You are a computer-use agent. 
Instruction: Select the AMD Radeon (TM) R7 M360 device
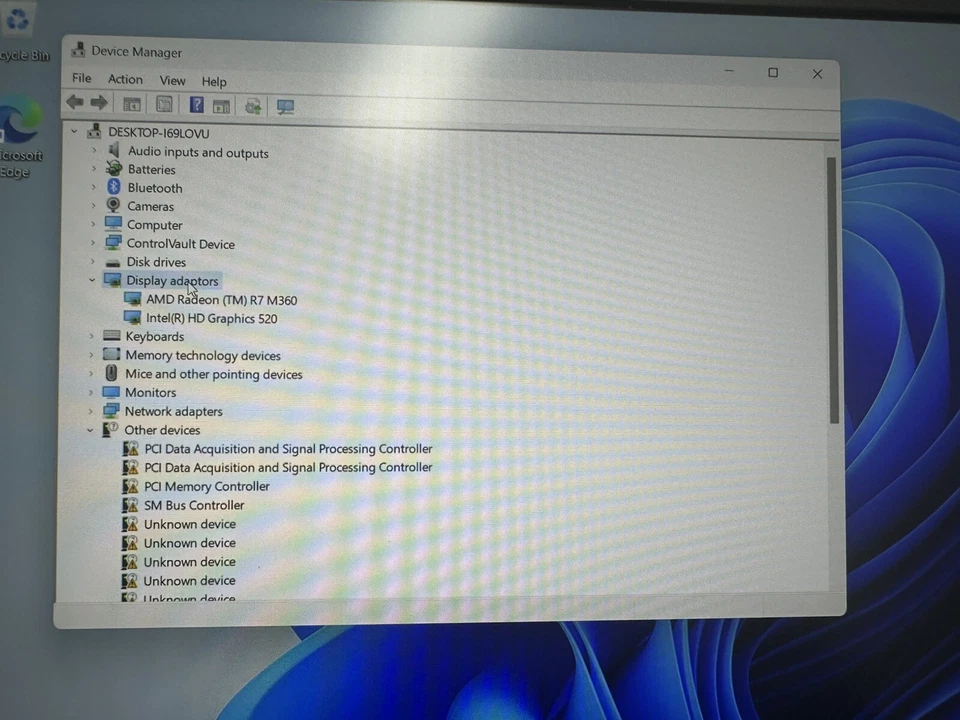tap(221, 300)
